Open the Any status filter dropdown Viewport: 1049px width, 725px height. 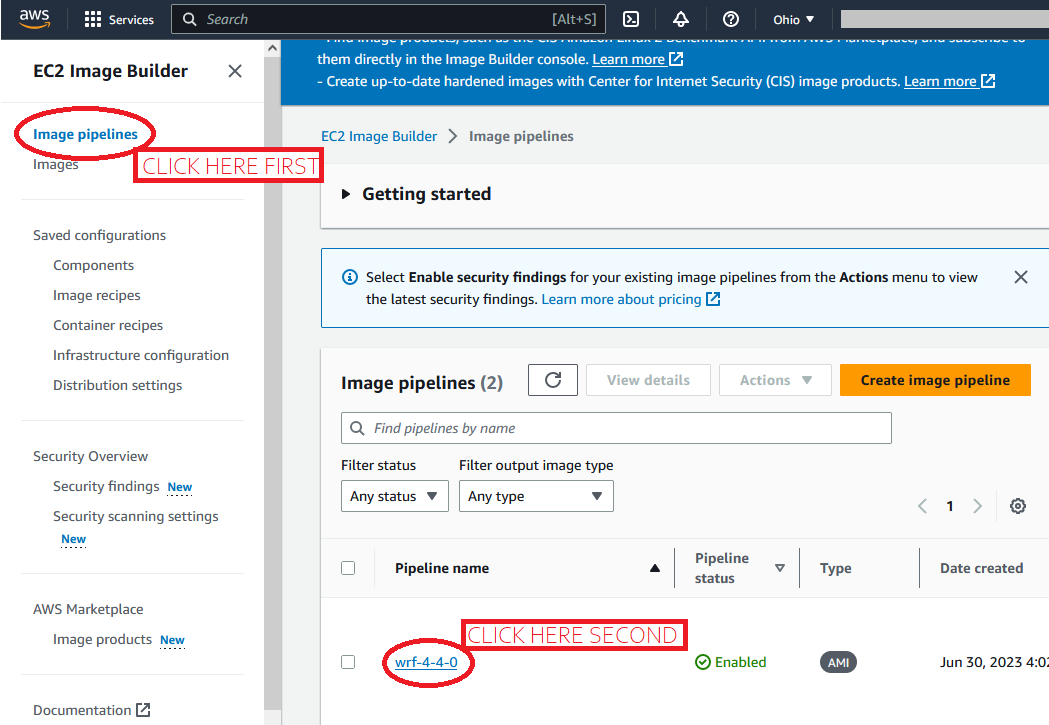(x=395, y=496)
